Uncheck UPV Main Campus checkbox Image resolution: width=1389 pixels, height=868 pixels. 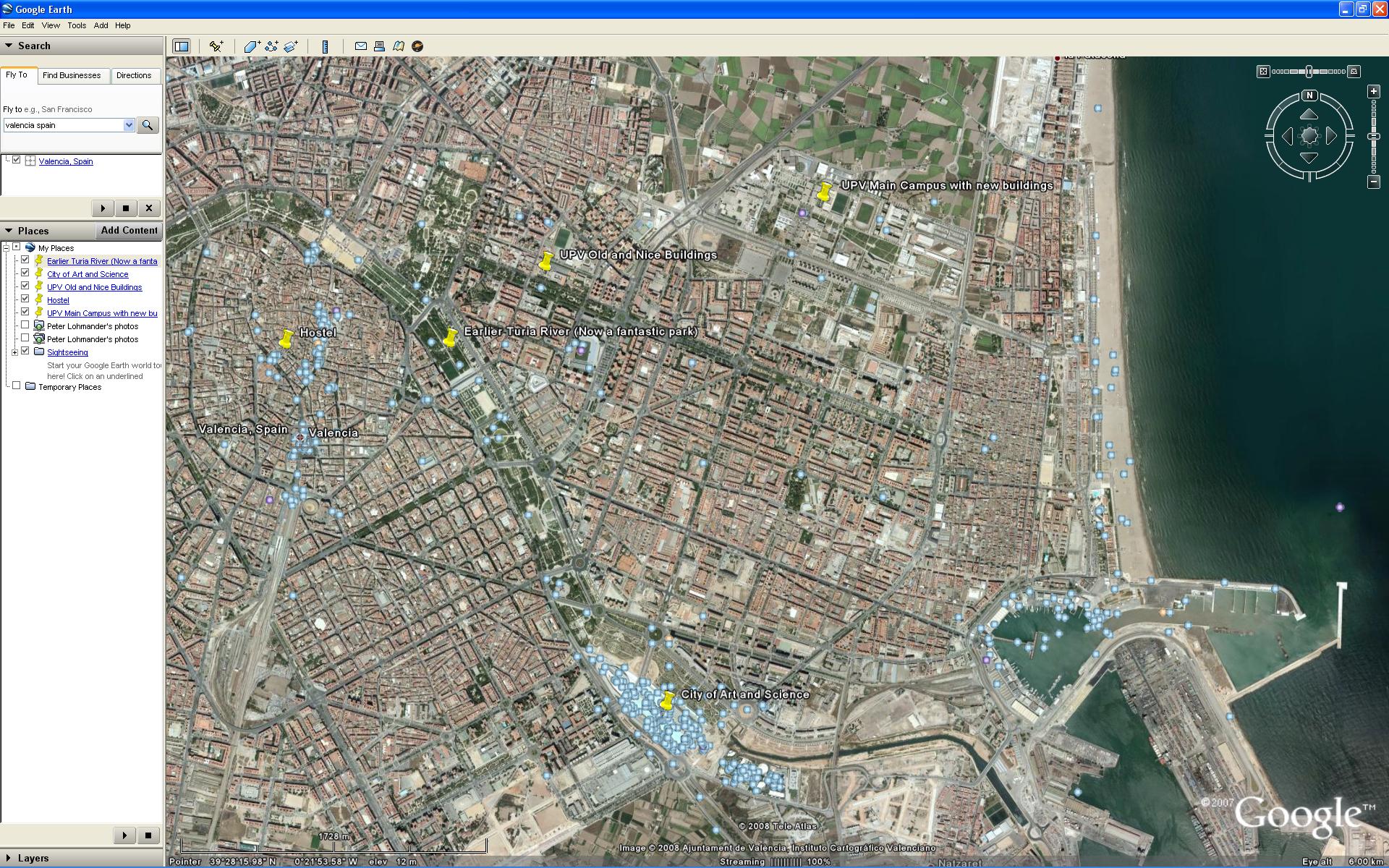(x=25, y=312)
